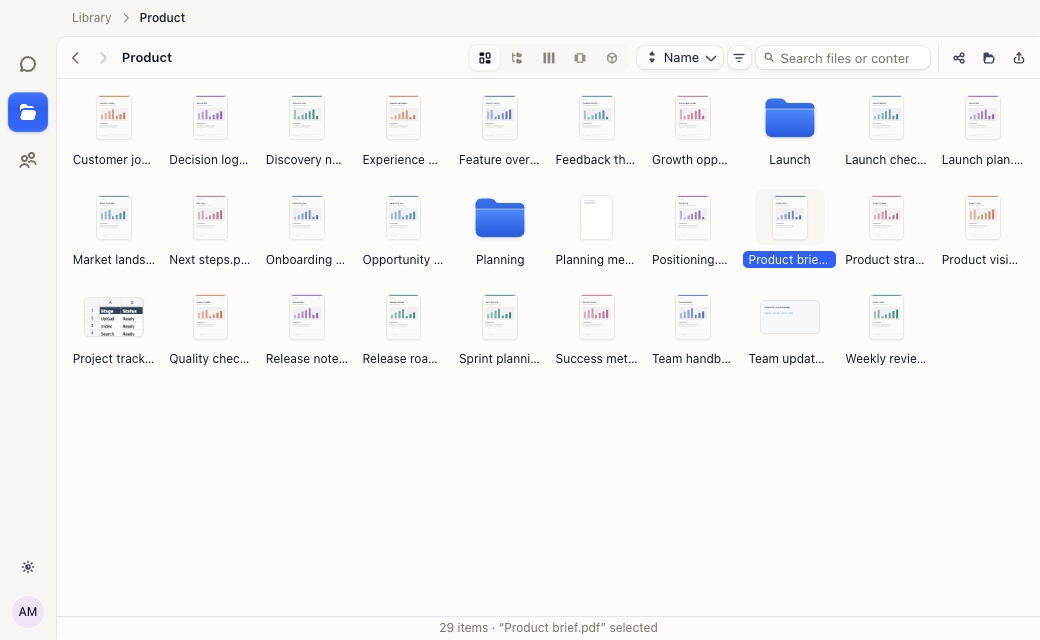Click the share nodes icon
1040x640 pixels.
coord(958,58)
